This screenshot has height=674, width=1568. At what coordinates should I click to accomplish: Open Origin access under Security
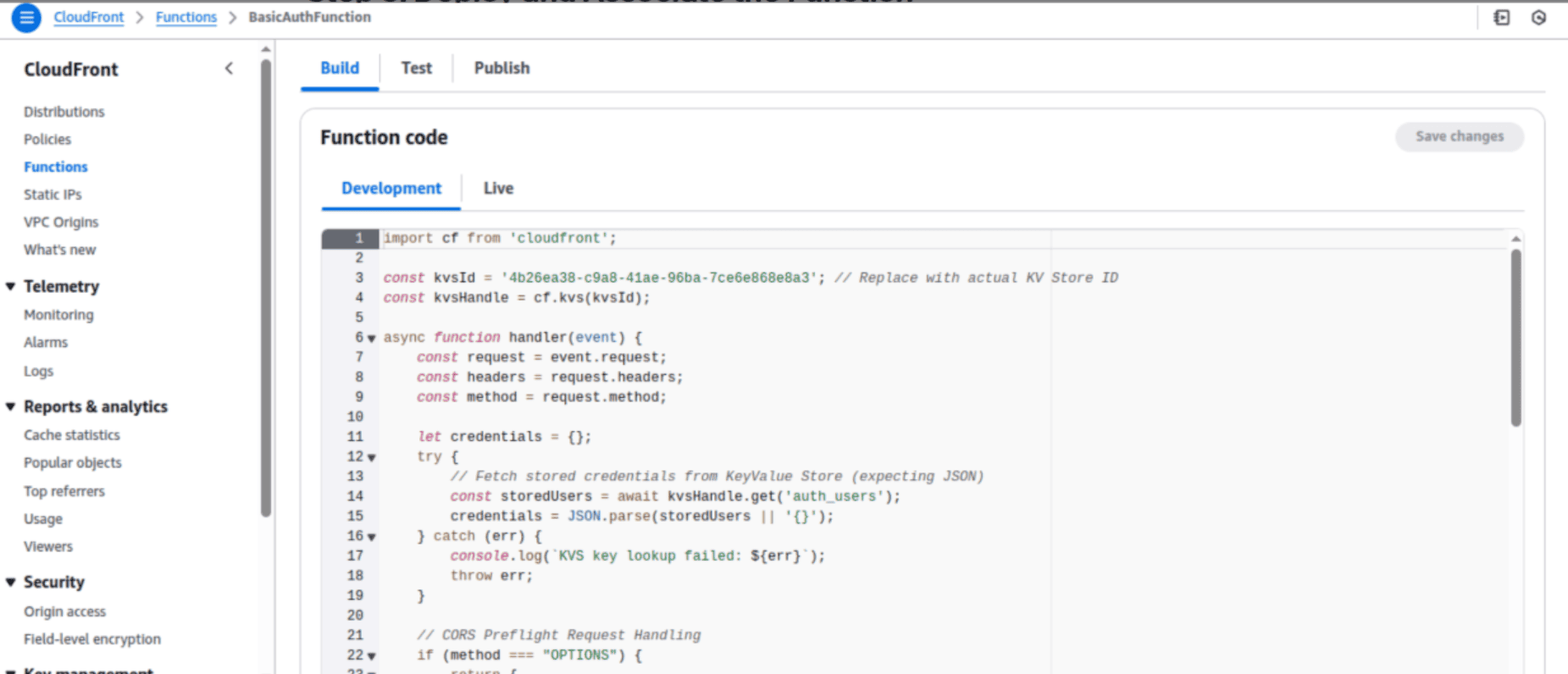(64, 611)
